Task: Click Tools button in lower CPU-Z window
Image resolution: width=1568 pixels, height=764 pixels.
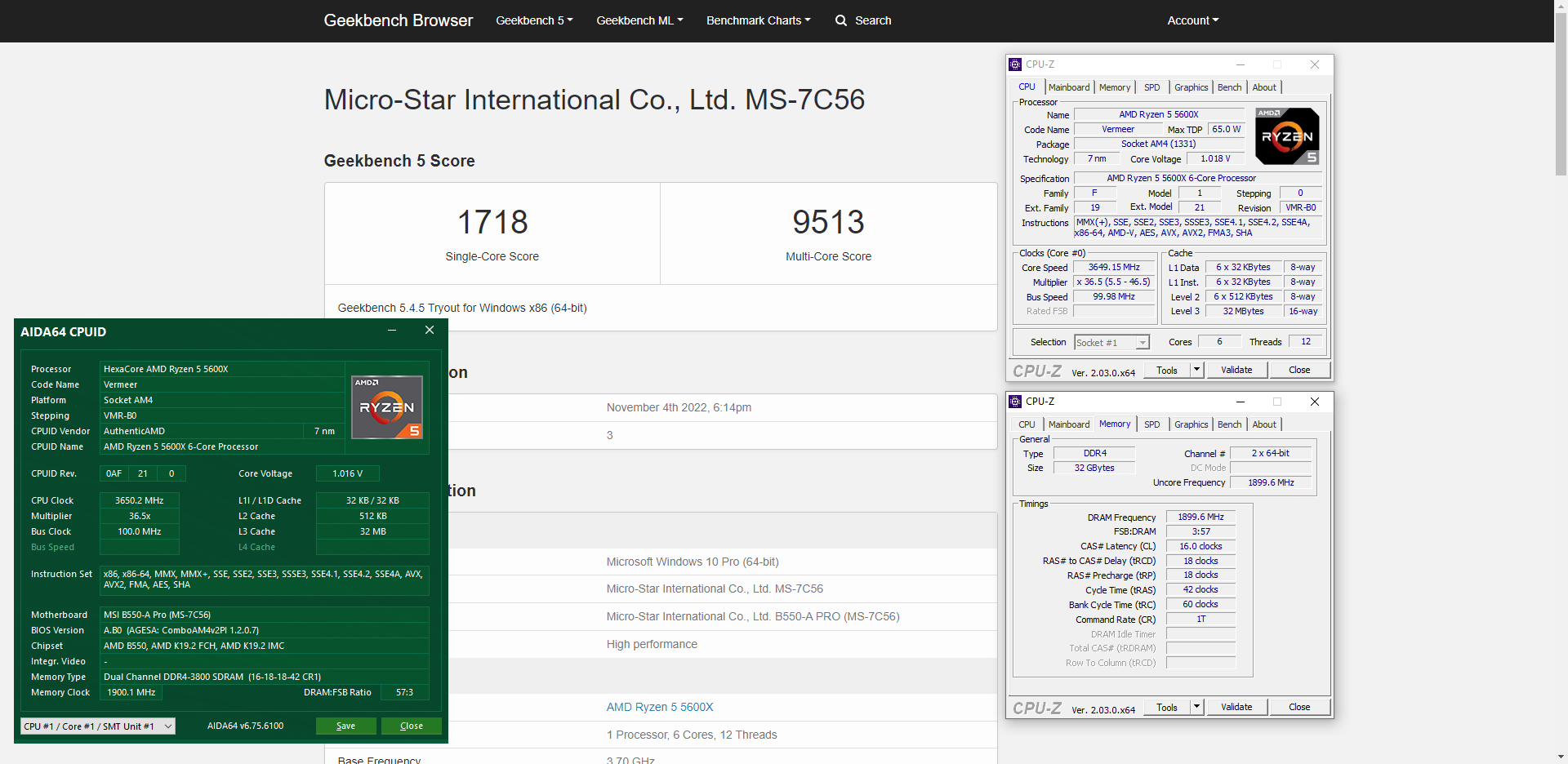Action: click(x=1167, y=708)
